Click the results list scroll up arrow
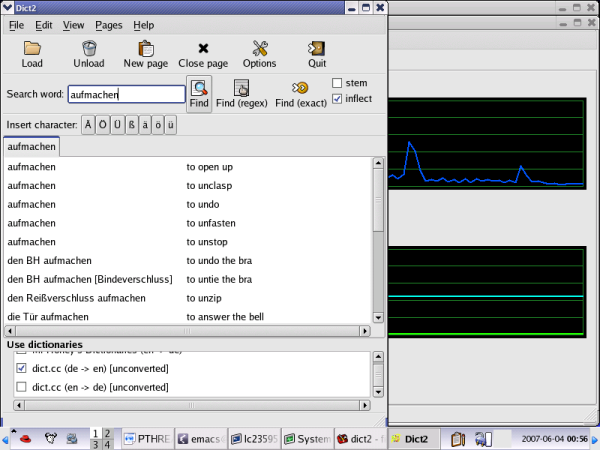Screen dimensions: 600x450 coord(378,163)
